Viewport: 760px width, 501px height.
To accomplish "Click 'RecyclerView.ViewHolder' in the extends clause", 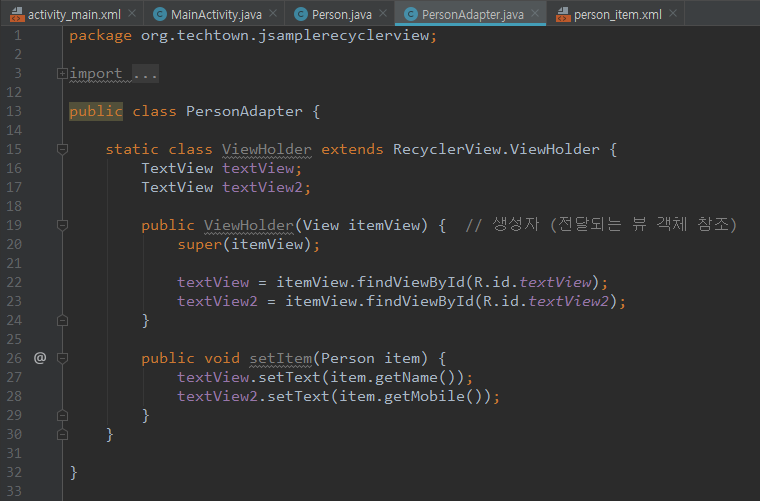I will point(496,149).
